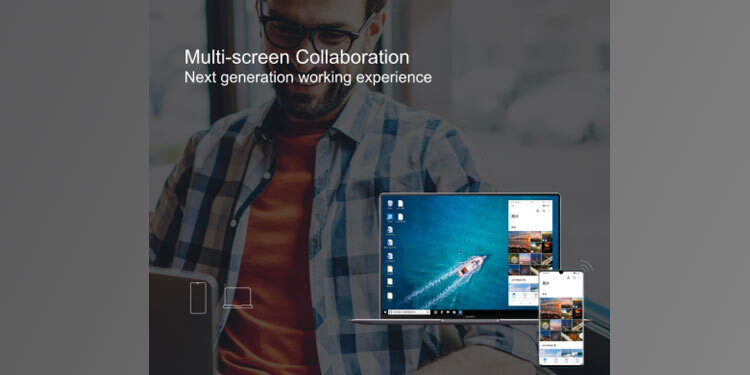Click Next generation working experience subtitle
The image size is (750, 375).
coord(308,77)
